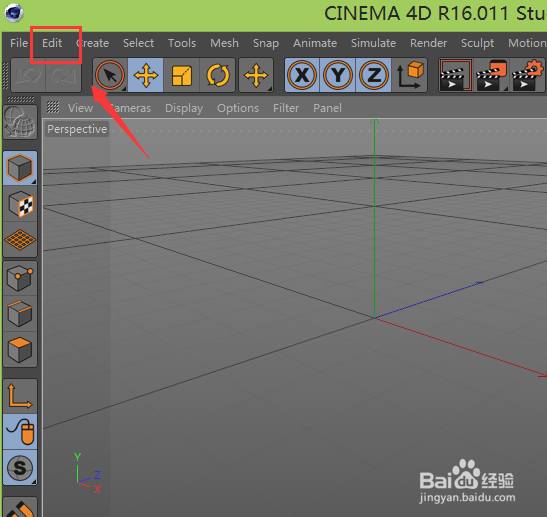The height and width of the screenshot is (517, 547).
Task: Click the Redo arrow icon
Action: [63, 75]
